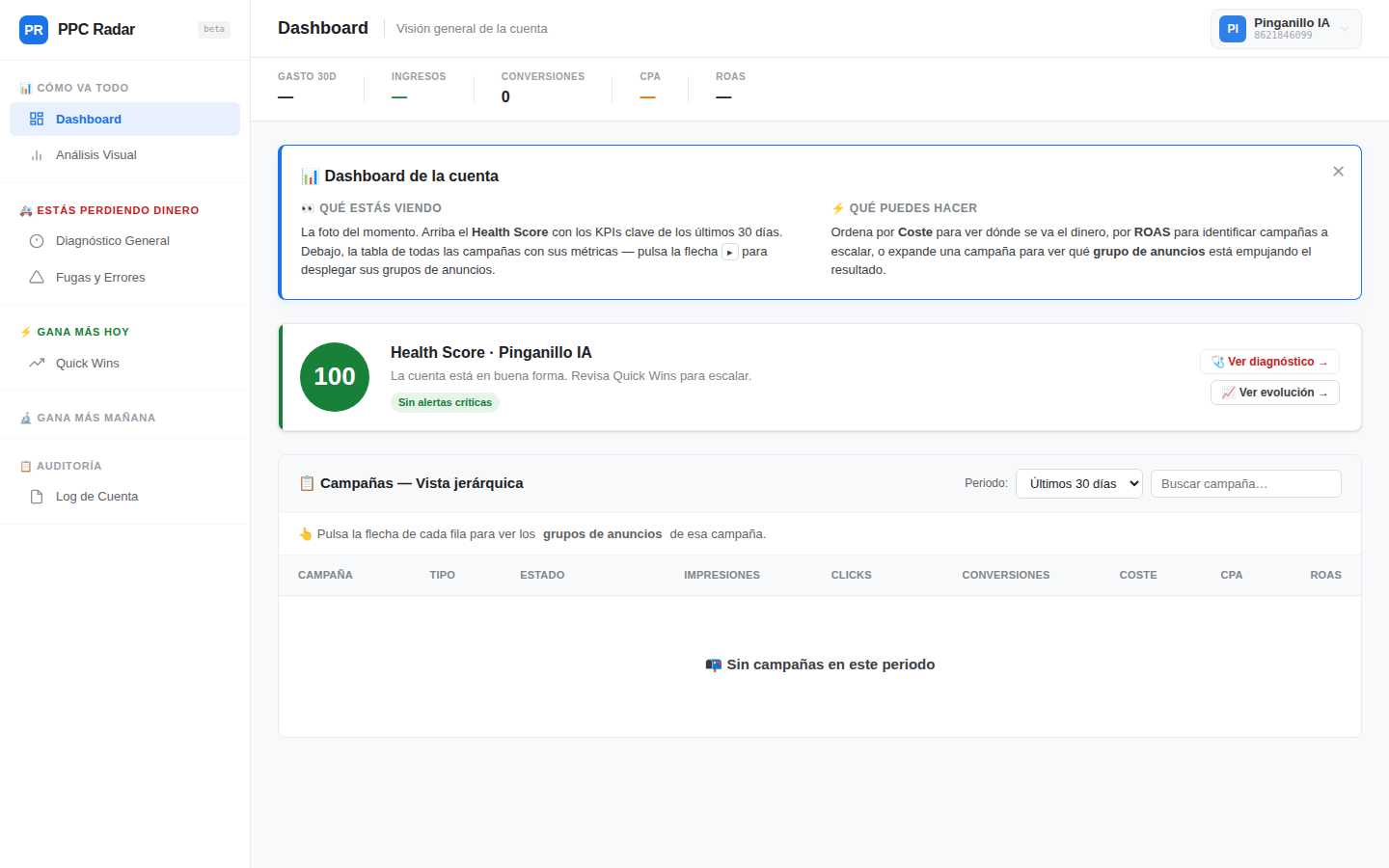The height and width of the screenshot is (868, 1389).
Task: Click the Dashboard grid icon in sidebar
Action: pos(37,119)
